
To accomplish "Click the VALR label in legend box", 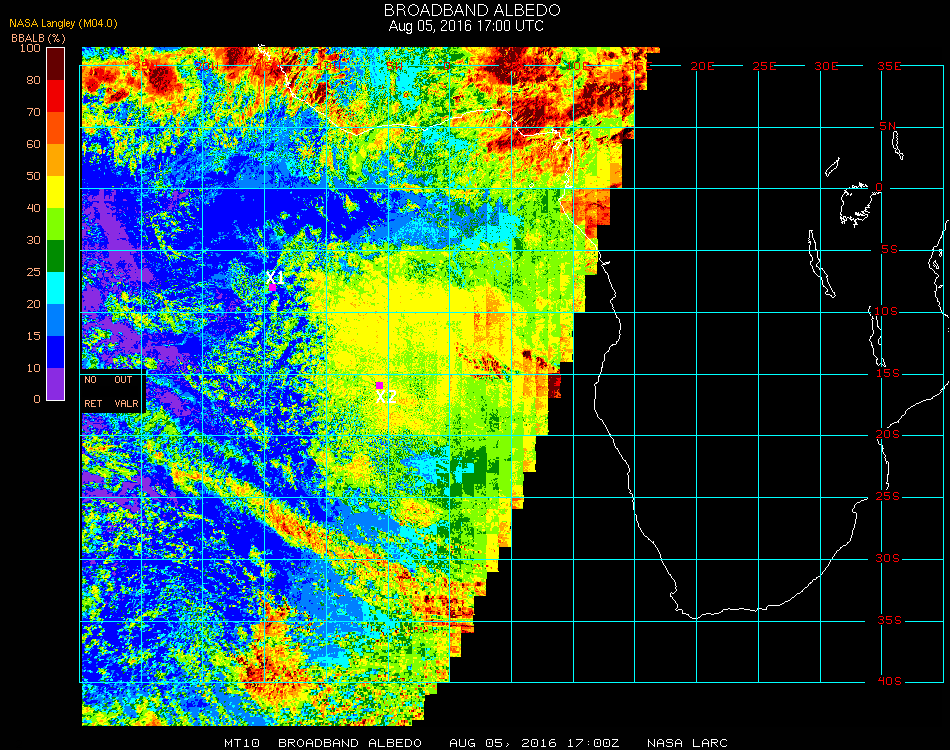I will click(x=126, y=403).
